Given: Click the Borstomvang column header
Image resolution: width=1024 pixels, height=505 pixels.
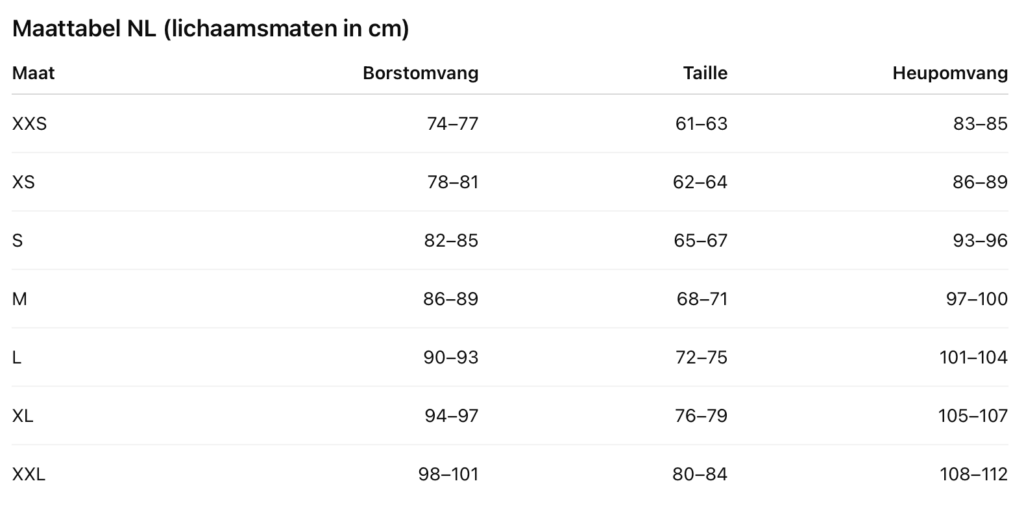Looking at the screenshot, I should coord(420,73).
